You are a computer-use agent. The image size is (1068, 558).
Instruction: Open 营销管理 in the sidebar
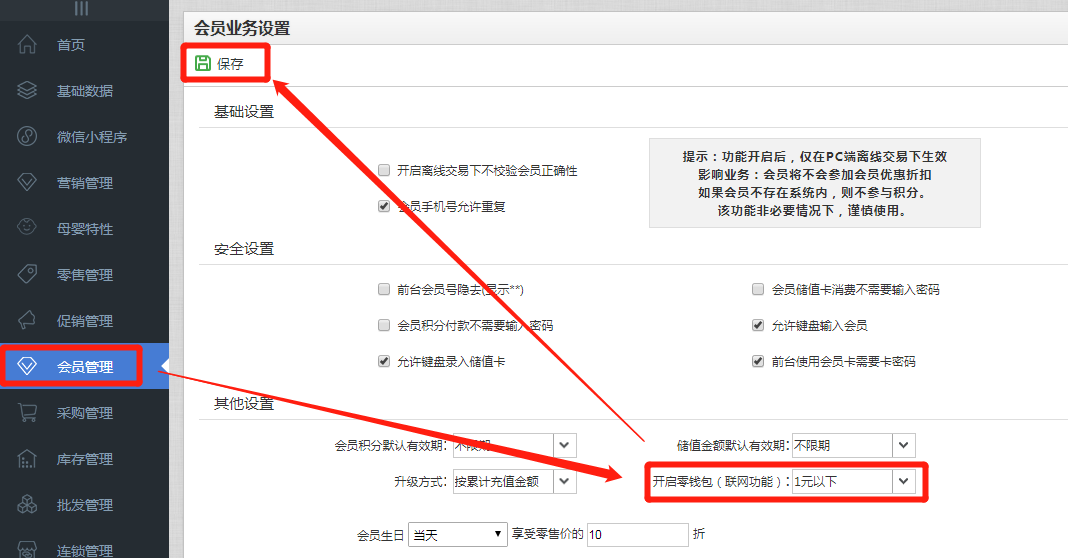click(84, 183)
